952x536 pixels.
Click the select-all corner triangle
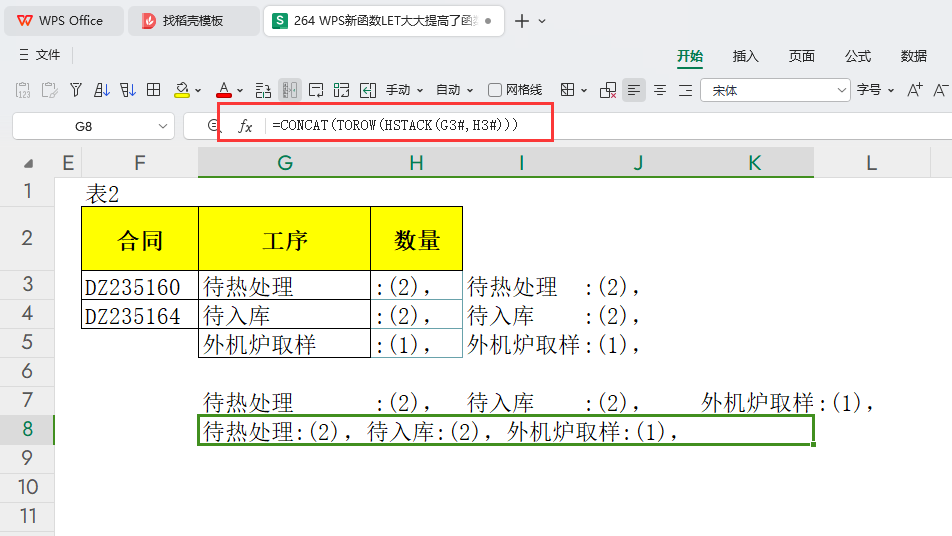point(29,164)
